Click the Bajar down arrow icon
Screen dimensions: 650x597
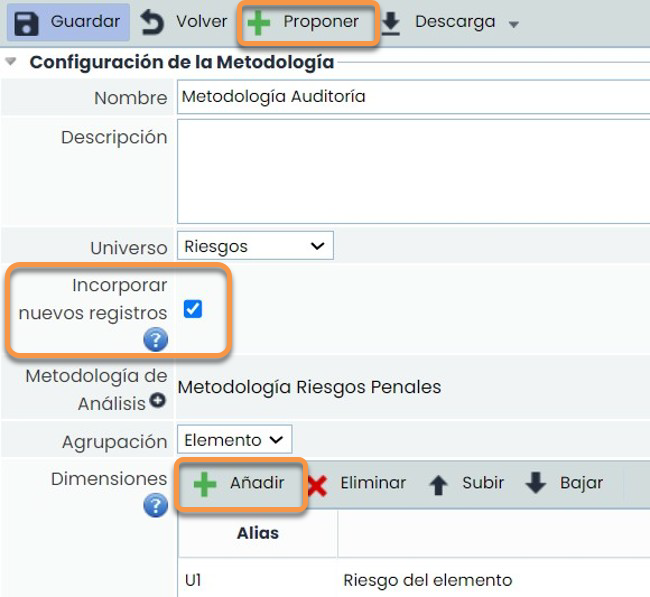tap(536, 484)
